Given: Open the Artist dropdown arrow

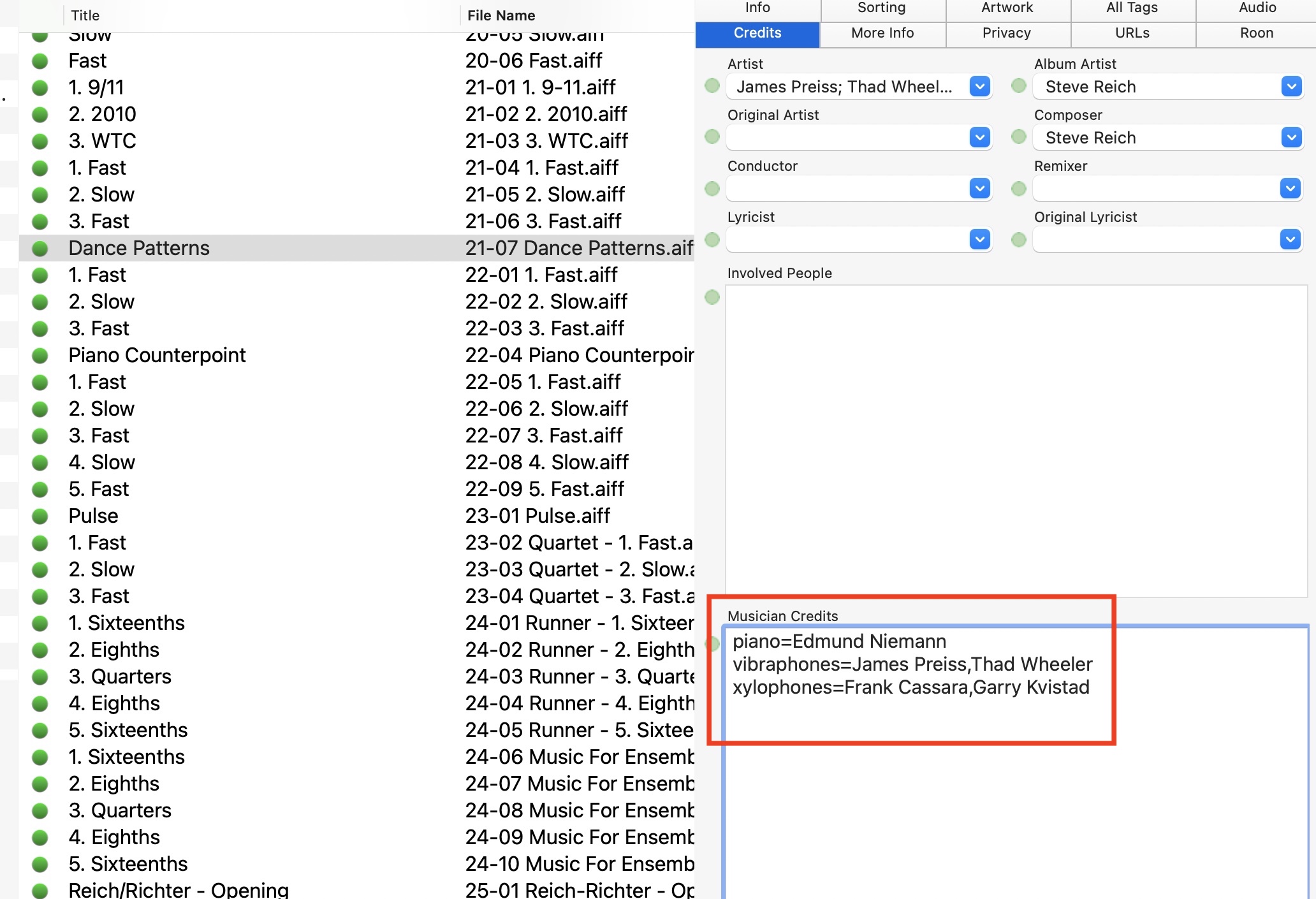Looking at the screenshot, I should click(x=979, y=86).
